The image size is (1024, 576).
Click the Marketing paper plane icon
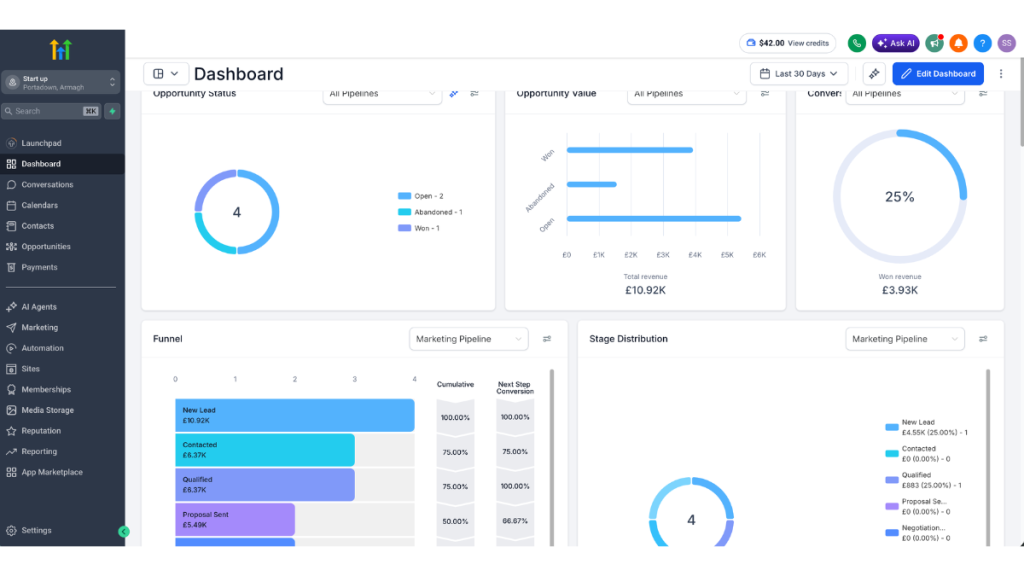[11, 327]
